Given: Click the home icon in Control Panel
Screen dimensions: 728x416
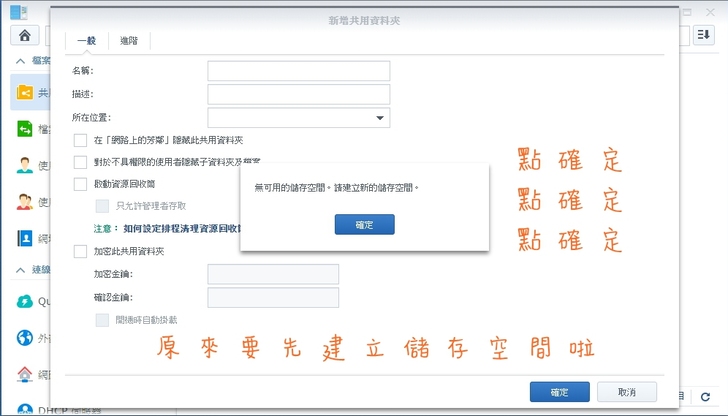Looking at the screenshot, I should click(25, 35).
